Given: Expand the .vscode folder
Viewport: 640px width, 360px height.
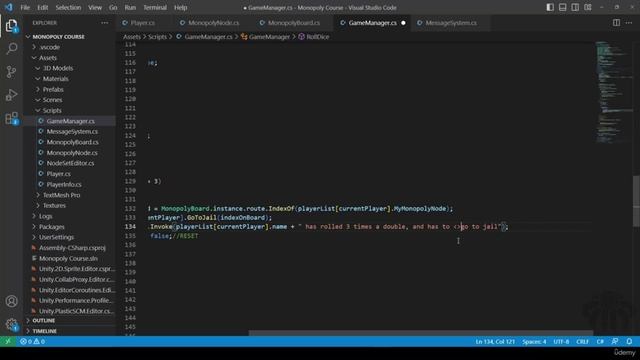Looking at the screenshot, I should tap(49, 47).
